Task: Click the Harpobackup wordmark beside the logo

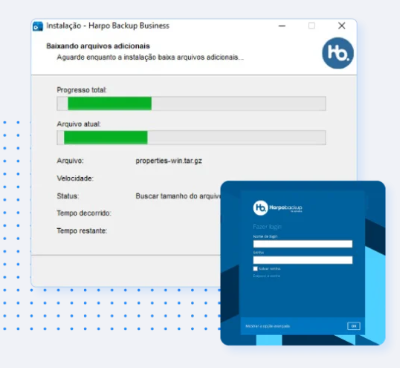Action: (x=286, y=208)
